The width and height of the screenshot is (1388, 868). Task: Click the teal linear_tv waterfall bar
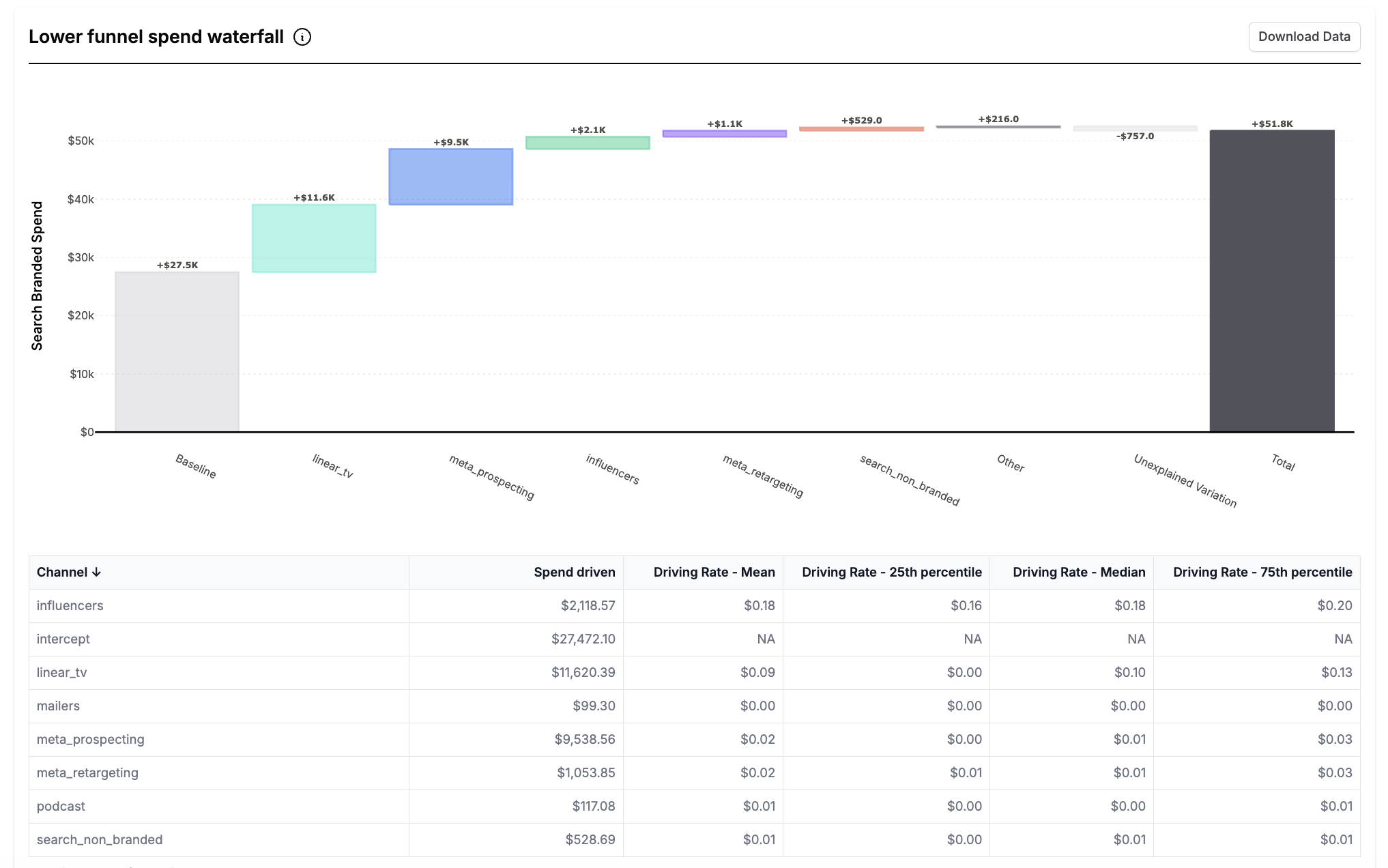(x=314, y=238)
